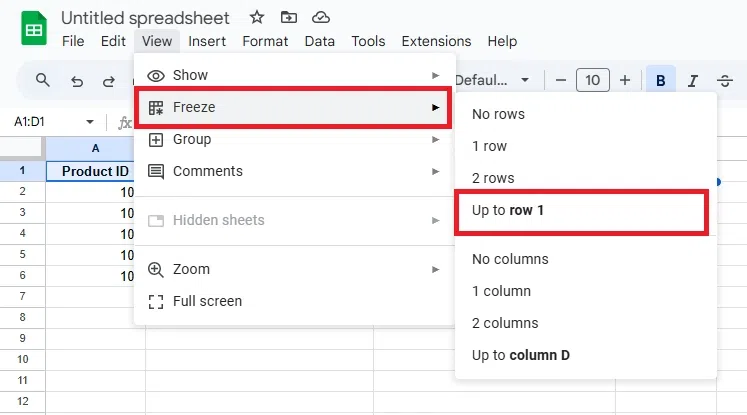This screenshot has width=747, height=415.
Task: Click the move to folder icon
Action: 289,18
